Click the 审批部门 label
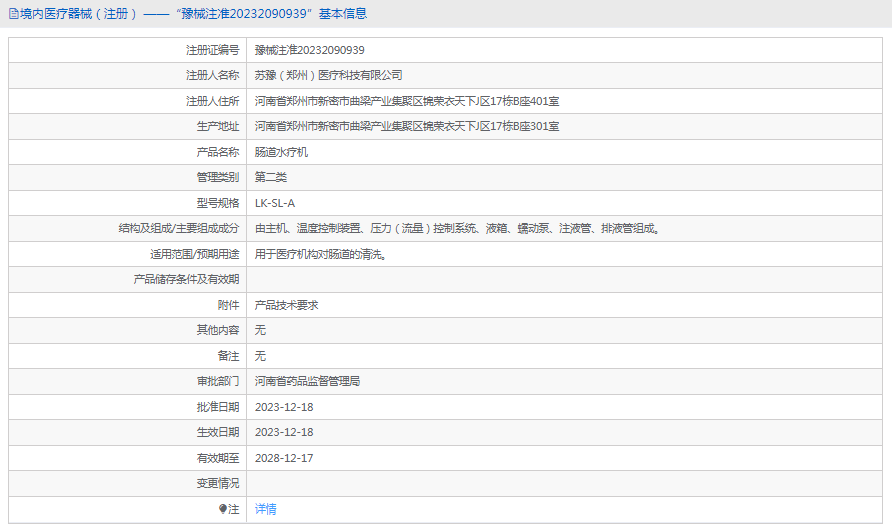 tap(218, 381)
